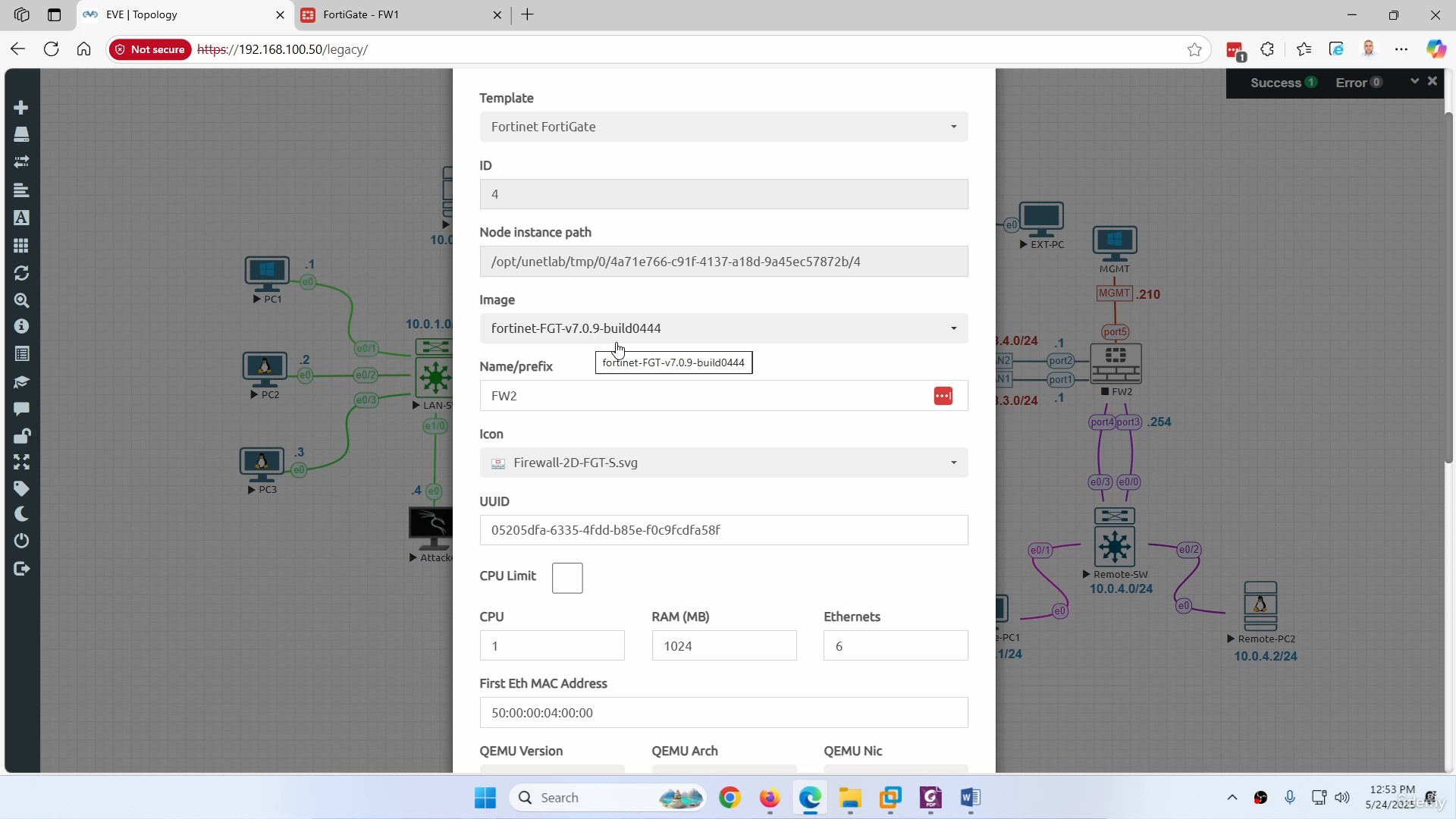Toggle the CPU Limit checkbox
The width and height of the screenshot is (1456, 819).
click(567, 578)
